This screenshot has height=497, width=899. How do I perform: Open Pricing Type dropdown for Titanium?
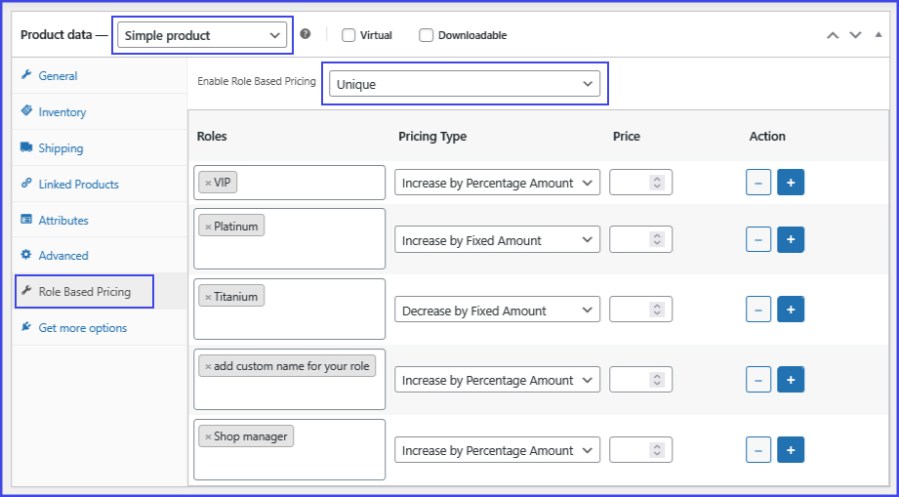497,310
